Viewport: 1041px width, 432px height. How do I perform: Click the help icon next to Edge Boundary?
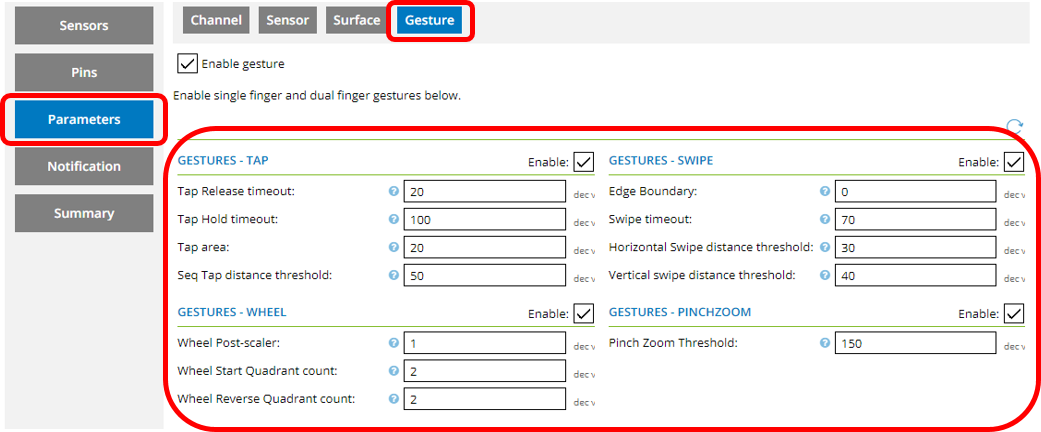[x=825, y=192]
